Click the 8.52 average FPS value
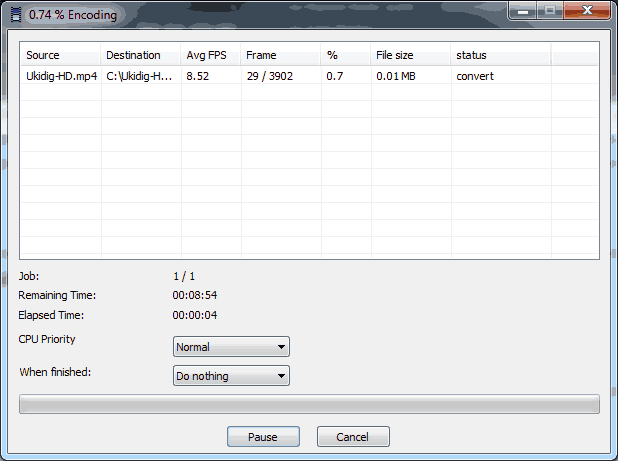This screenshot has width=618, height=461. [197, 76]
